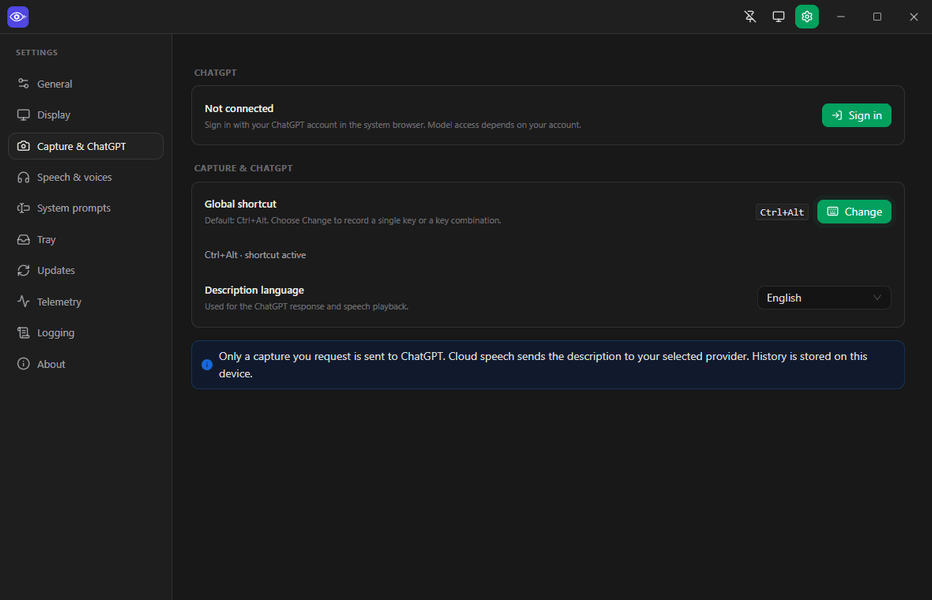The height and width of the screenshot is (600, 932).
Task: Open the General settings page
Action: (x=86, y=84)
